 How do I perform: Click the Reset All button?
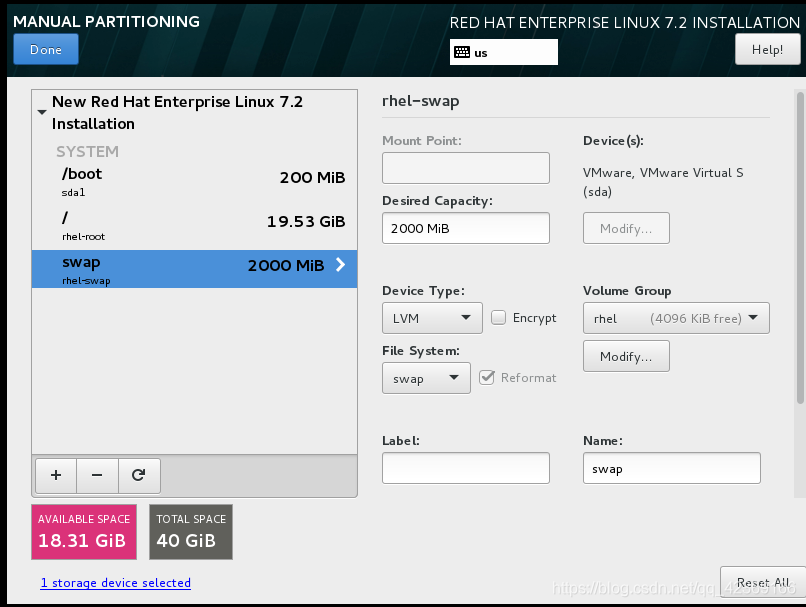[763, 582]
